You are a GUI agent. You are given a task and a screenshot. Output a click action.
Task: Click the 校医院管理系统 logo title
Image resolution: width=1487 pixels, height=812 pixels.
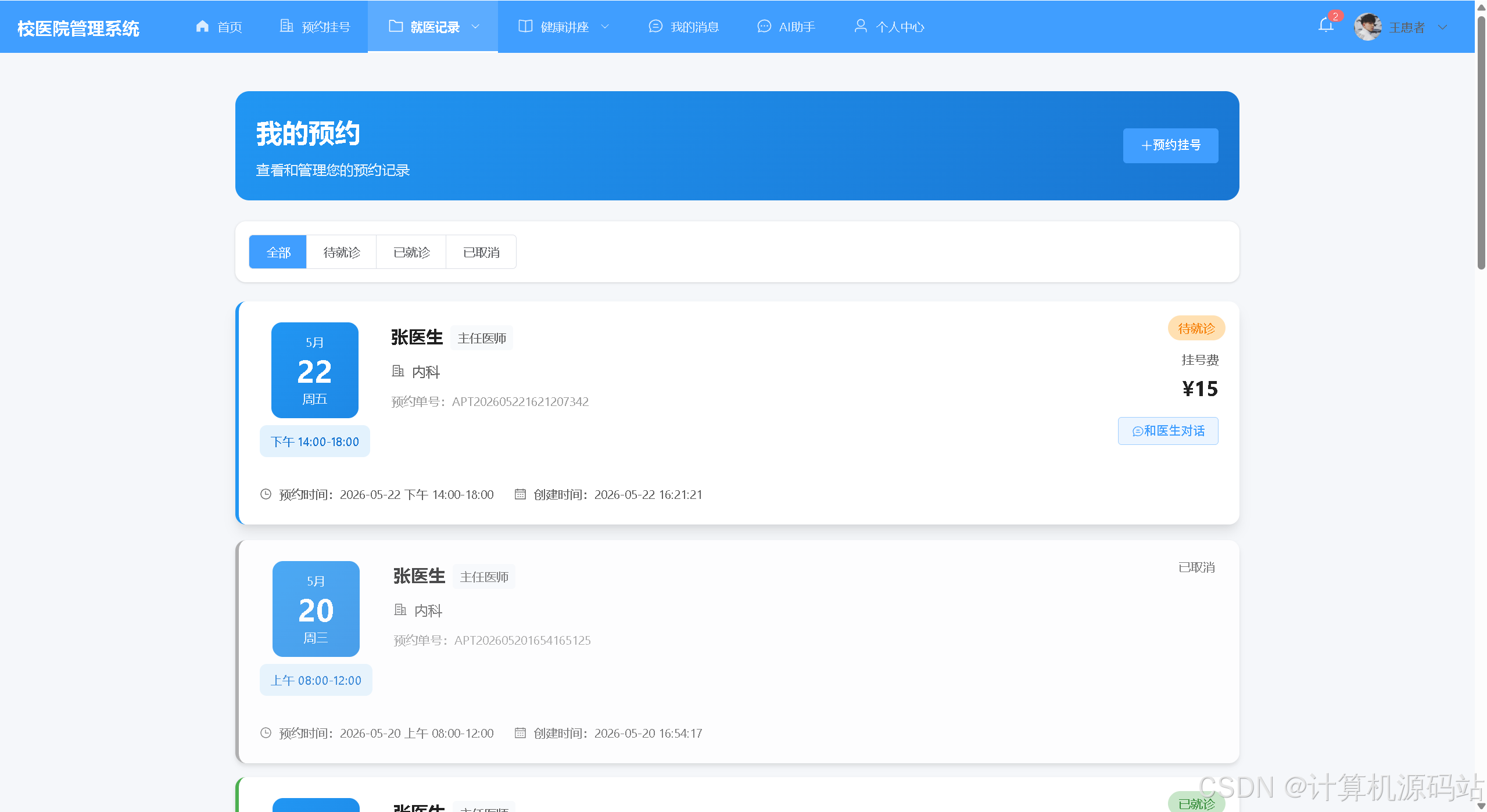point(78,28)
